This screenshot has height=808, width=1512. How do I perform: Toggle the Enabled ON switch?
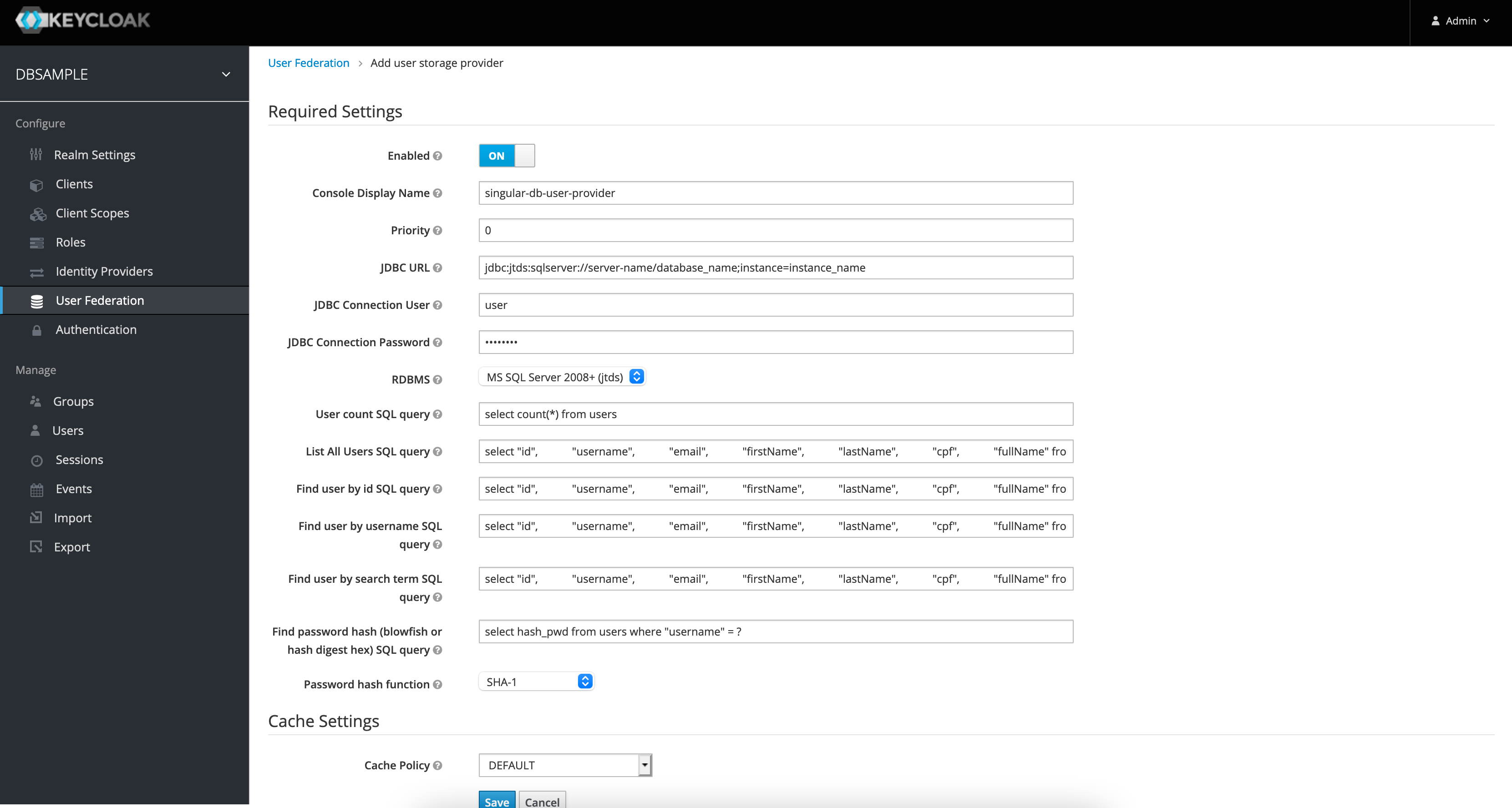tap(506, 155)
